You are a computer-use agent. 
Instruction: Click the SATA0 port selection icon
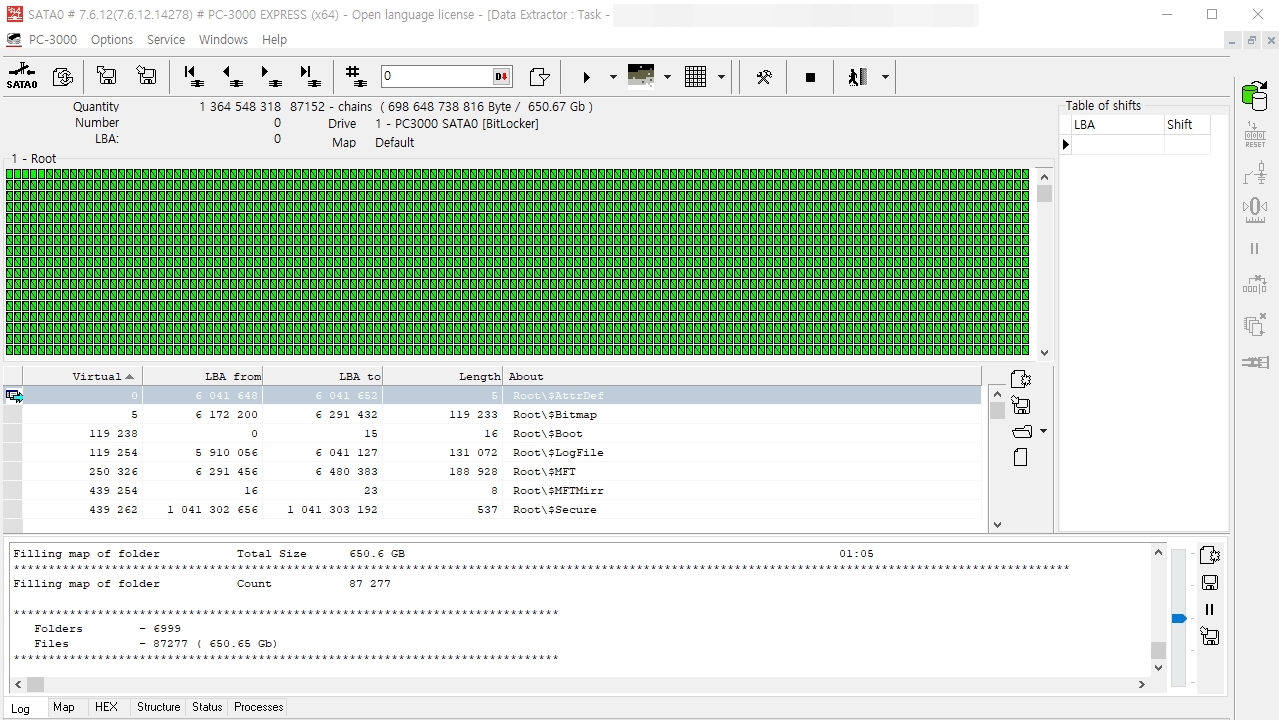point(21,76)
